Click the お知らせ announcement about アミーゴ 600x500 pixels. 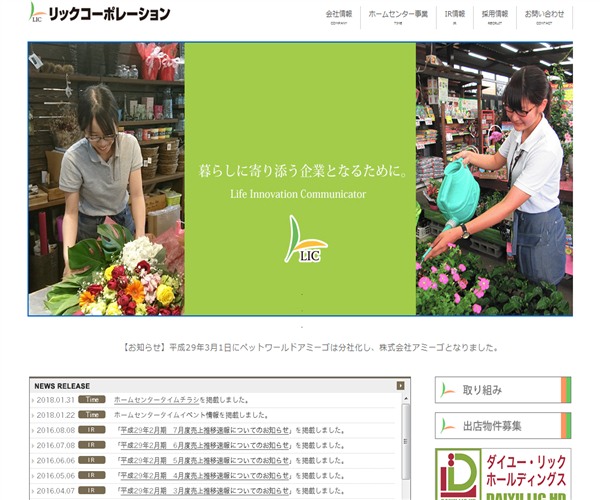310,347
